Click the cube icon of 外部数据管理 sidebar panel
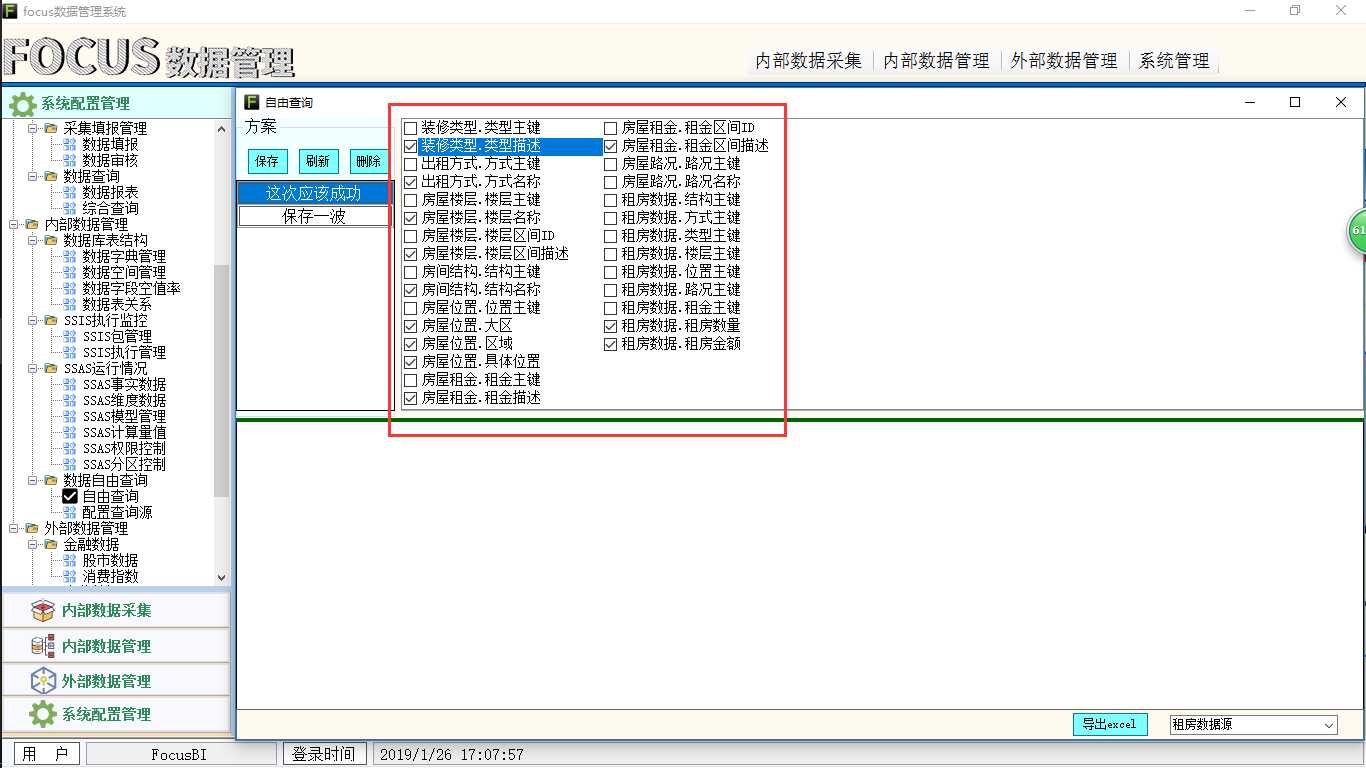The width and height of the screenshot is (1366, 768). (42, 681)
